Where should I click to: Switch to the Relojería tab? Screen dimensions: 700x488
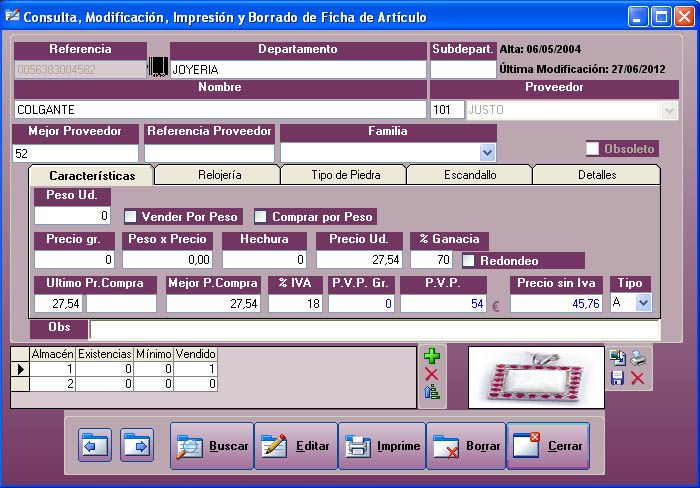click(x=217, y=175)
